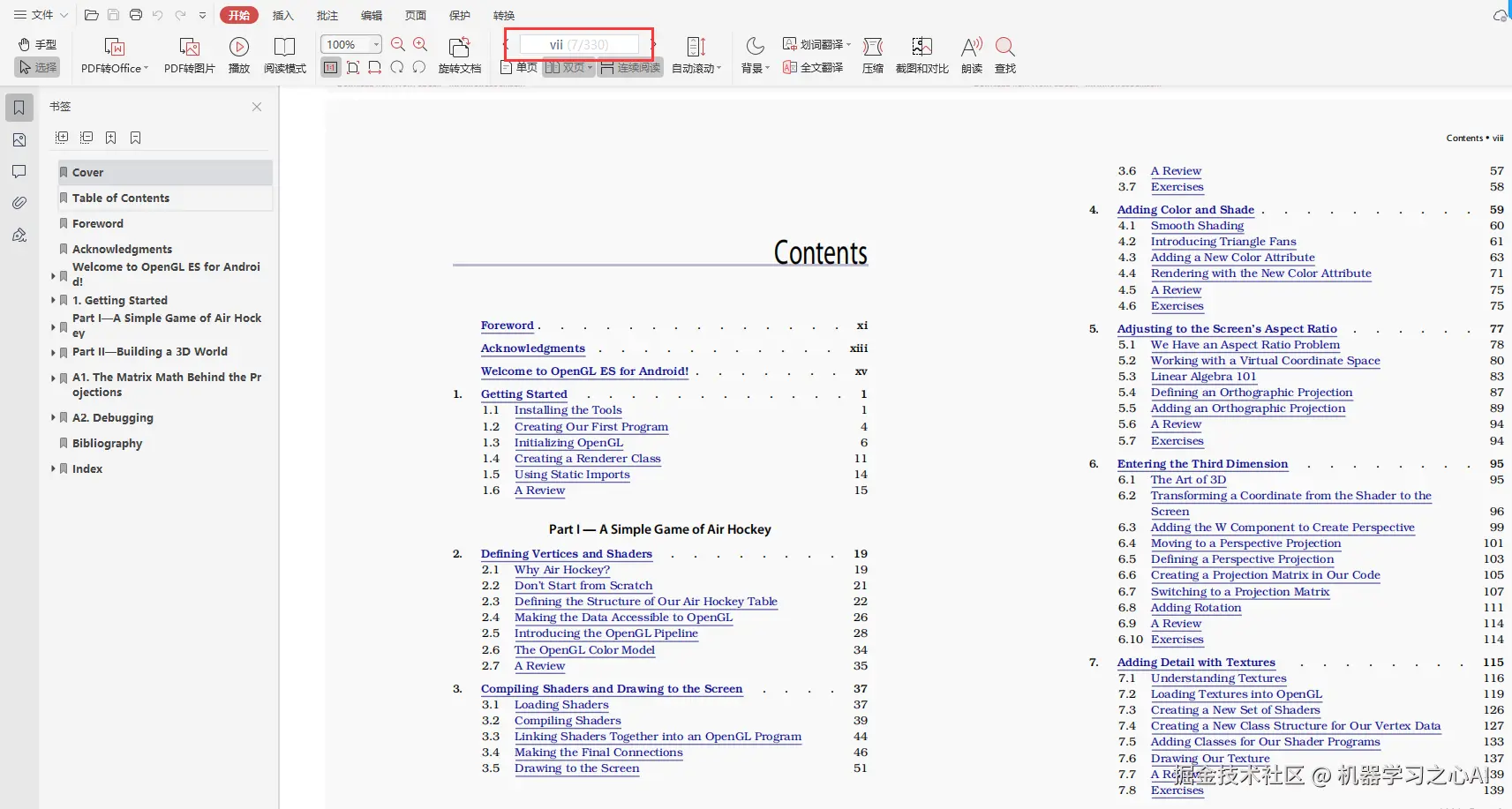Image resolution: width=1512 pixels, height=809 pixels.
Task: Click the fit page icon
Action: pyautogui.click(x=353, y=67)
